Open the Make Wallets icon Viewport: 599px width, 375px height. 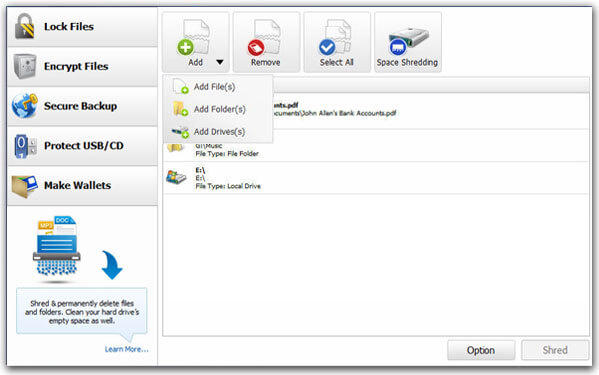tap(24, 186)
